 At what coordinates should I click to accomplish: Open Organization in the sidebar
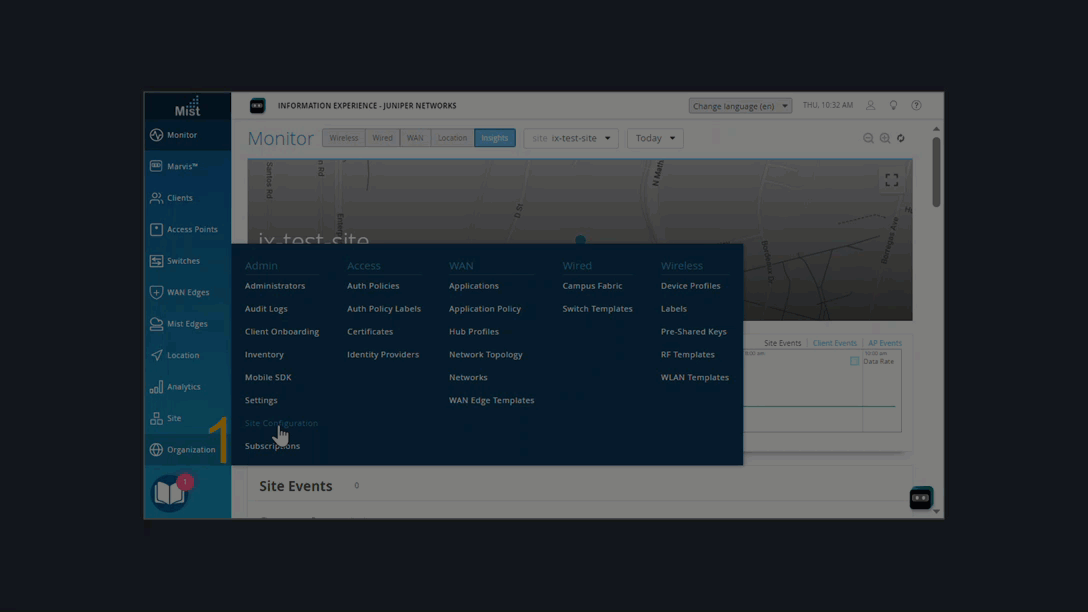tap(187, 450)
